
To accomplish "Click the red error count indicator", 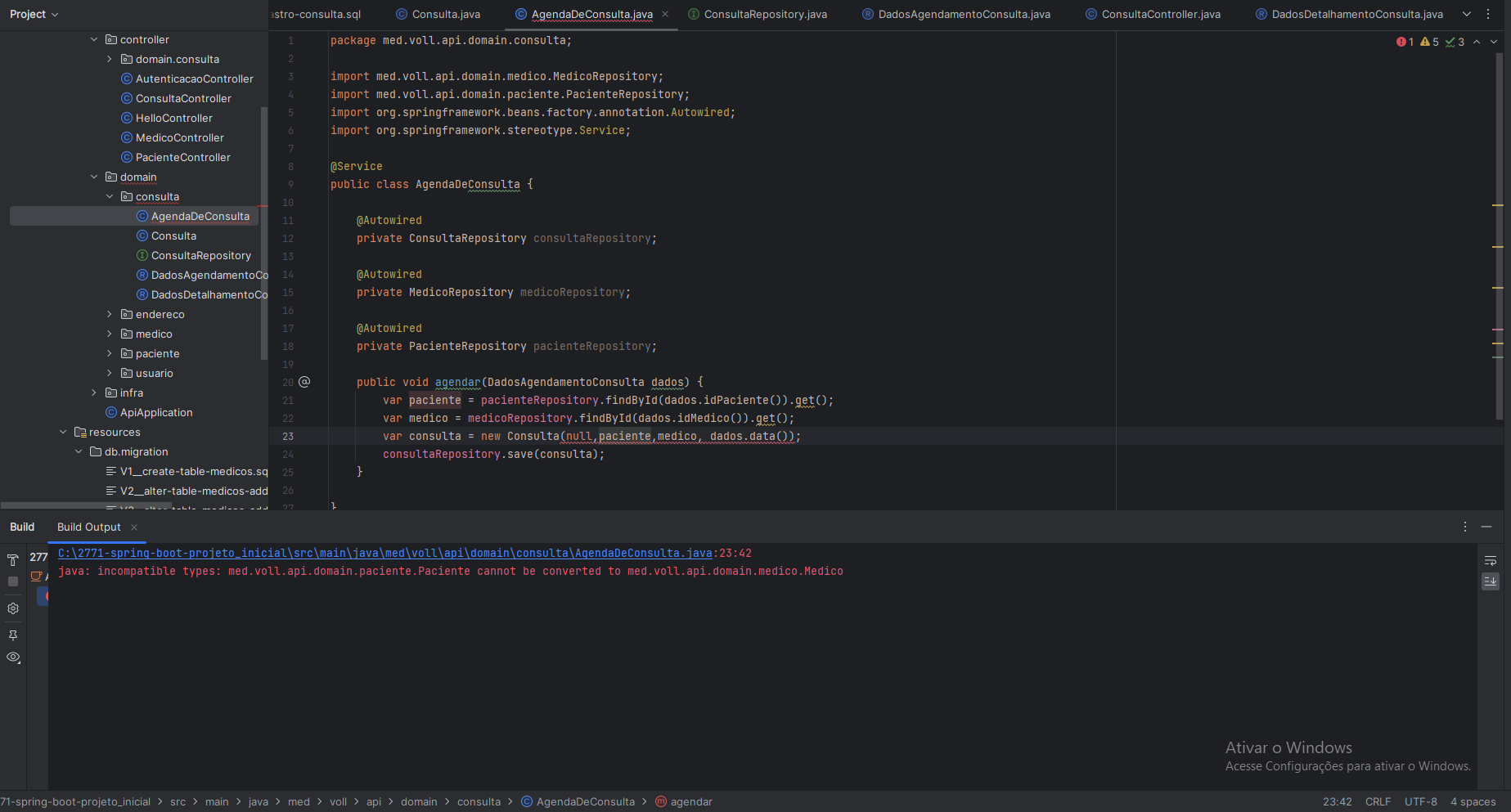I will pos(1405,42).
